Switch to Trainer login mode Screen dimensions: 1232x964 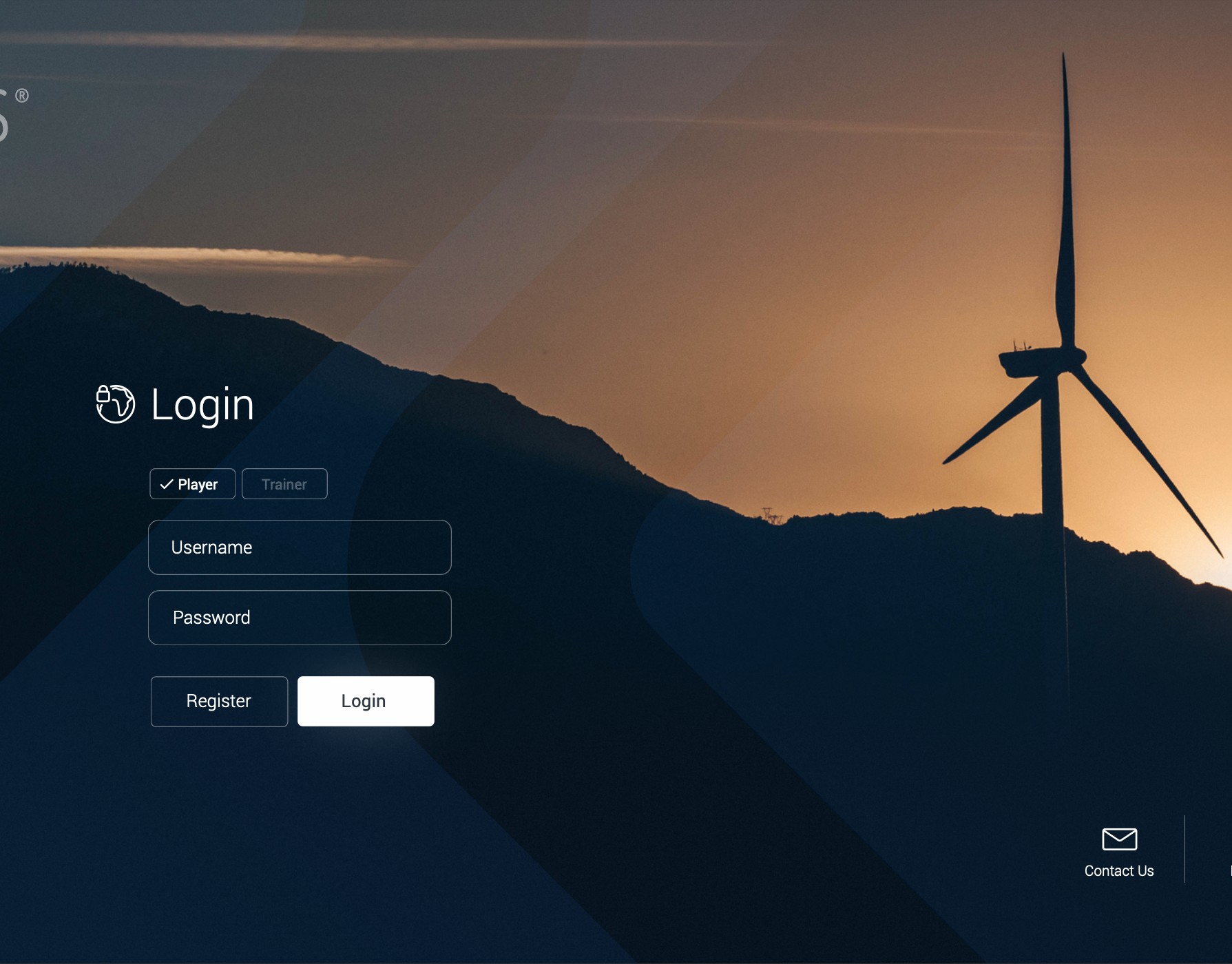pos(284,484)
